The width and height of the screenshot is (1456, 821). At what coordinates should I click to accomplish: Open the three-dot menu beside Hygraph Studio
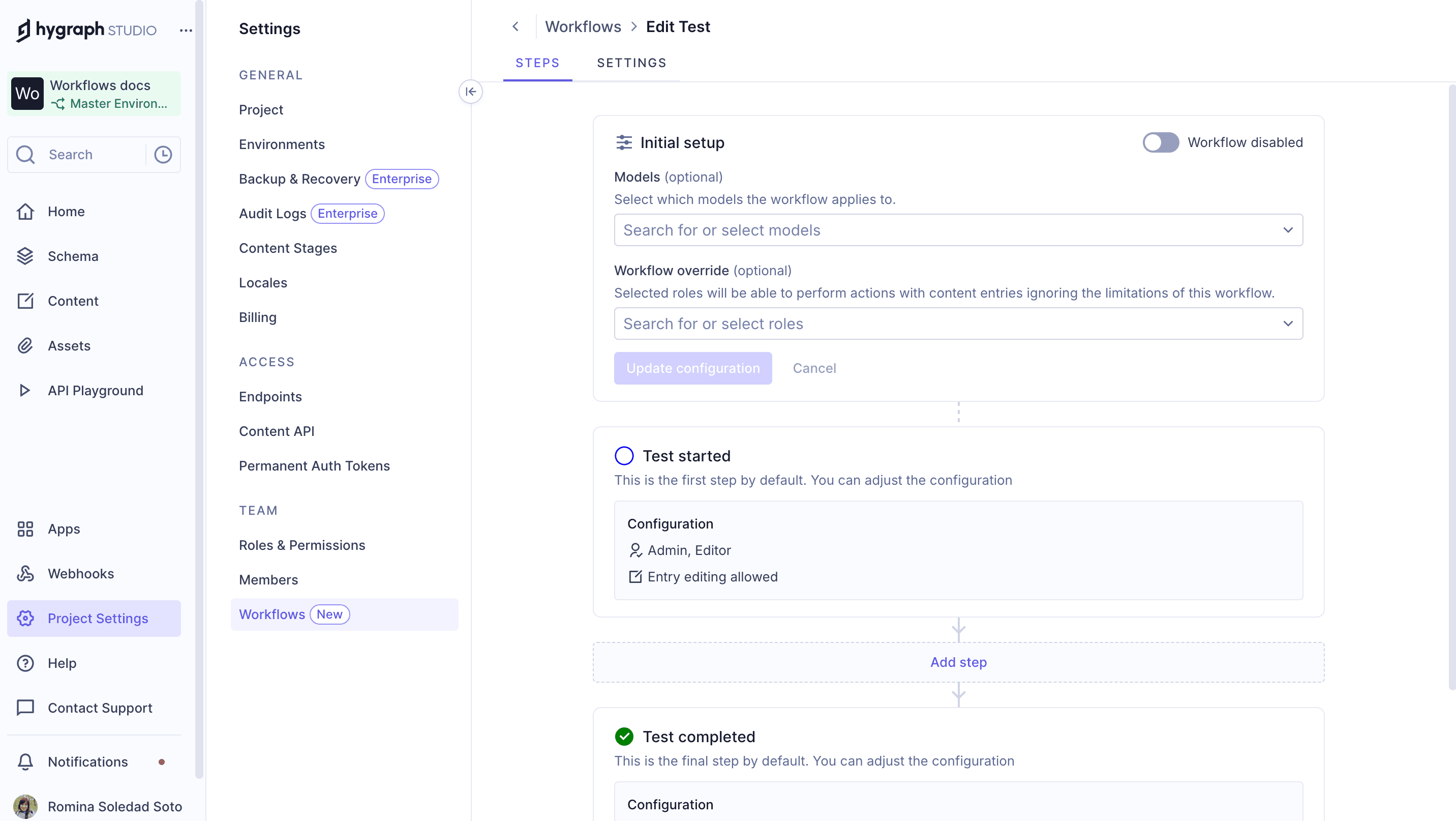[186, 31]
